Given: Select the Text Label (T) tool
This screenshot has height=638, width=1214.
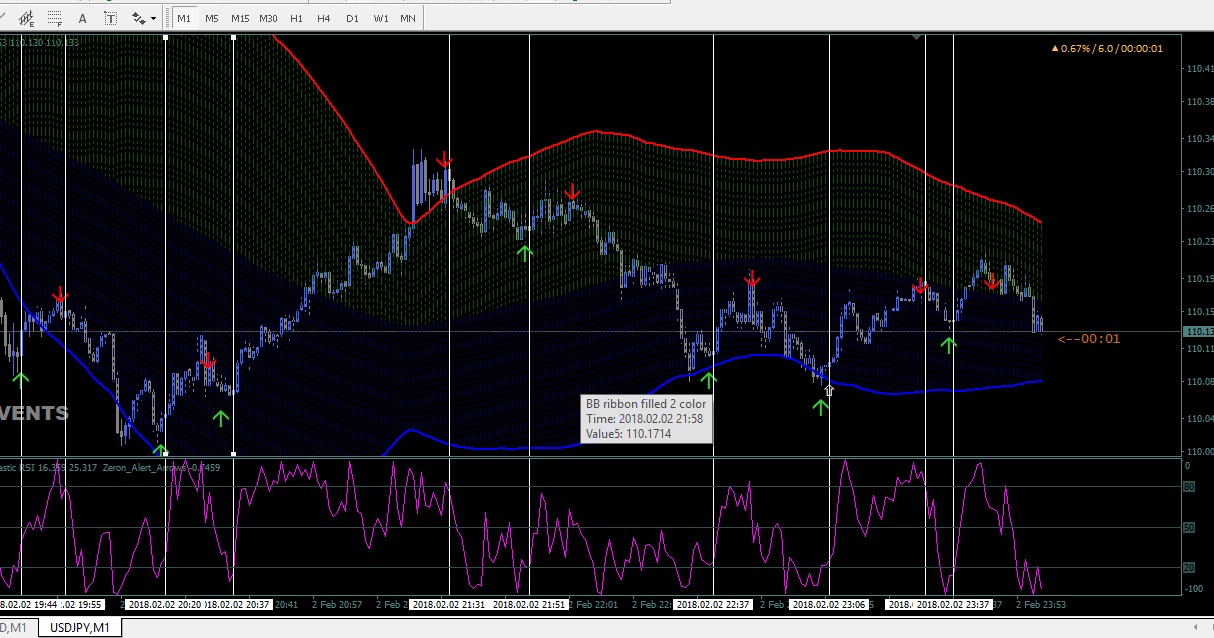Looking at the screenshot, I should pyautogui.click(x=110, y=18).
